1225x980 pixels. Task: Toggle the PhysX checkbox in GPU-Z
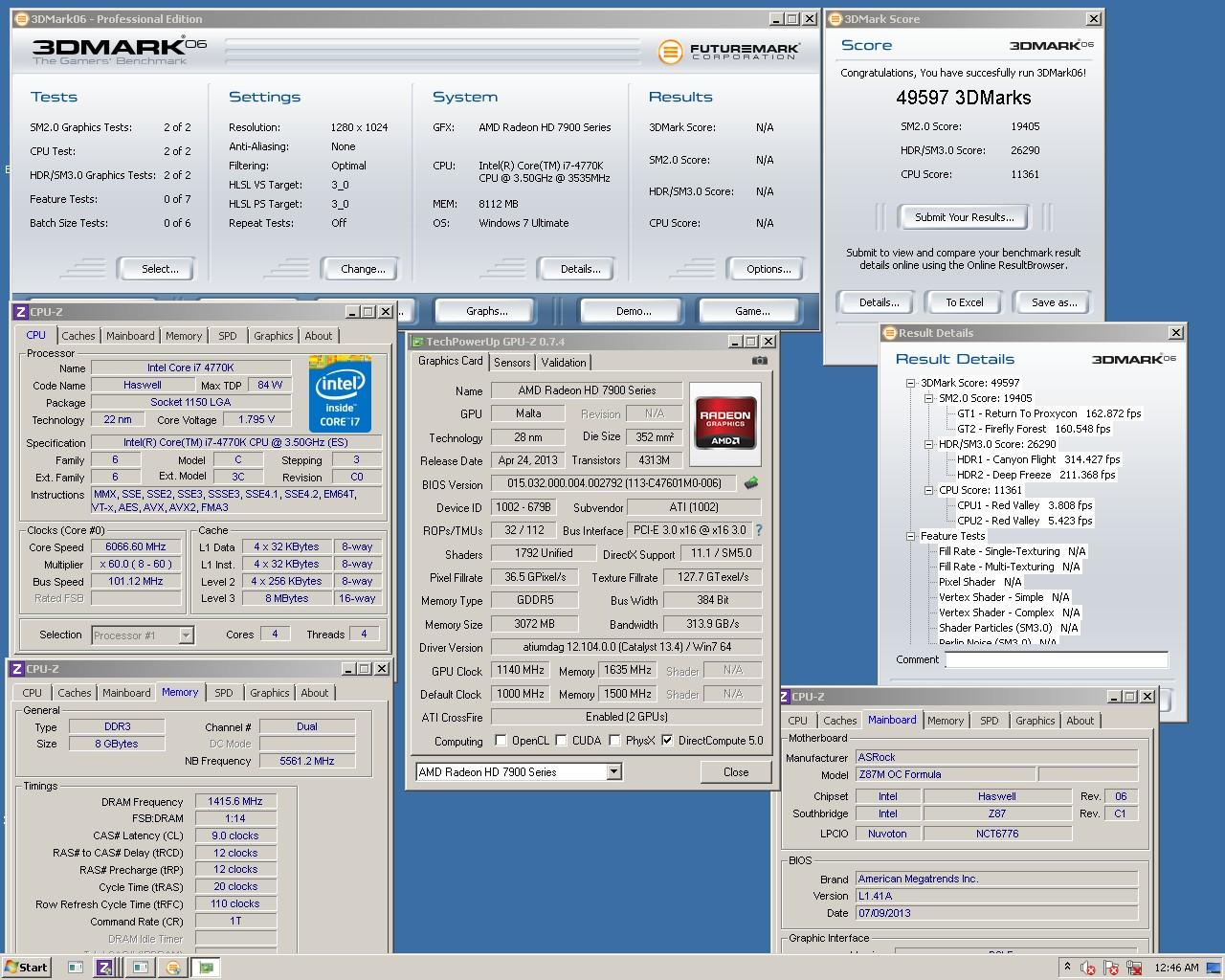[x=613, y=741]
